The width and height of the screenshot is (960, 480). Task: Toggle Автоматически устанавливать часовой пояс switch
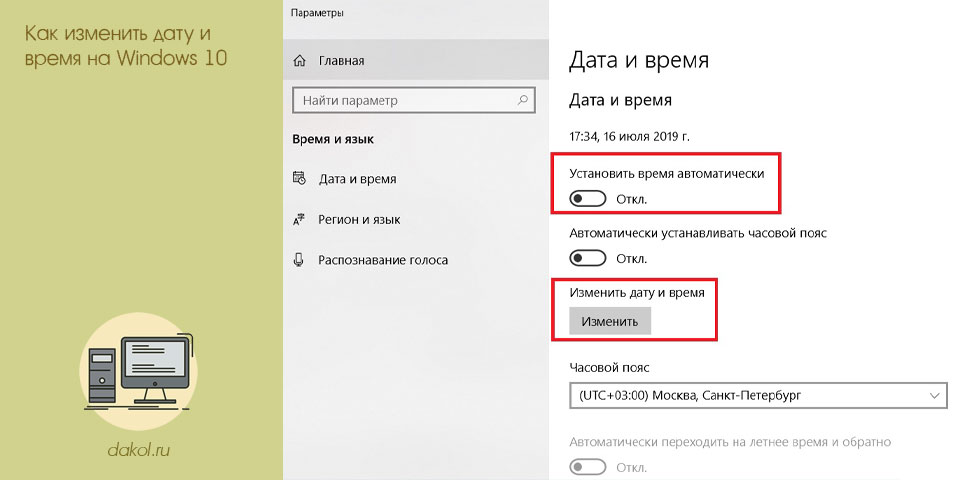click(x=588, y=258)
